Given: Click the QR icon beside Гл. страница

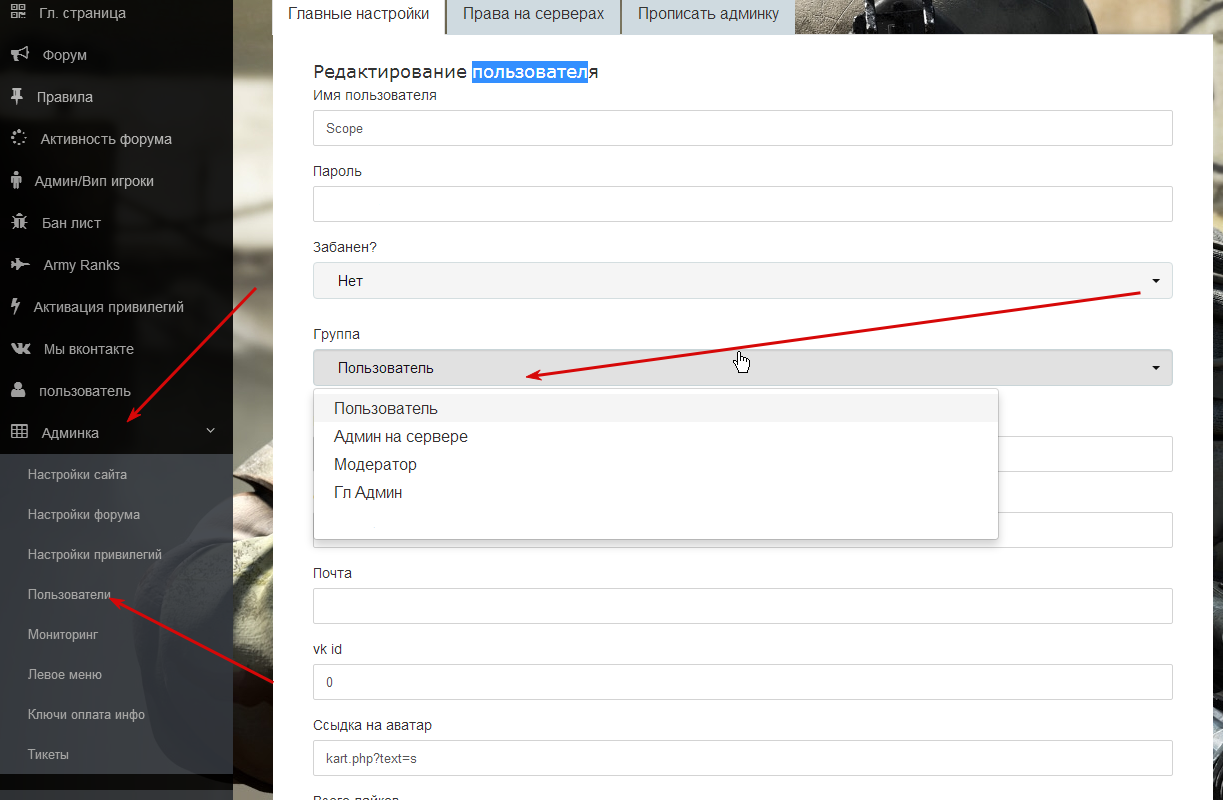Looking at the screenshot, I should (x=18, y=13).
